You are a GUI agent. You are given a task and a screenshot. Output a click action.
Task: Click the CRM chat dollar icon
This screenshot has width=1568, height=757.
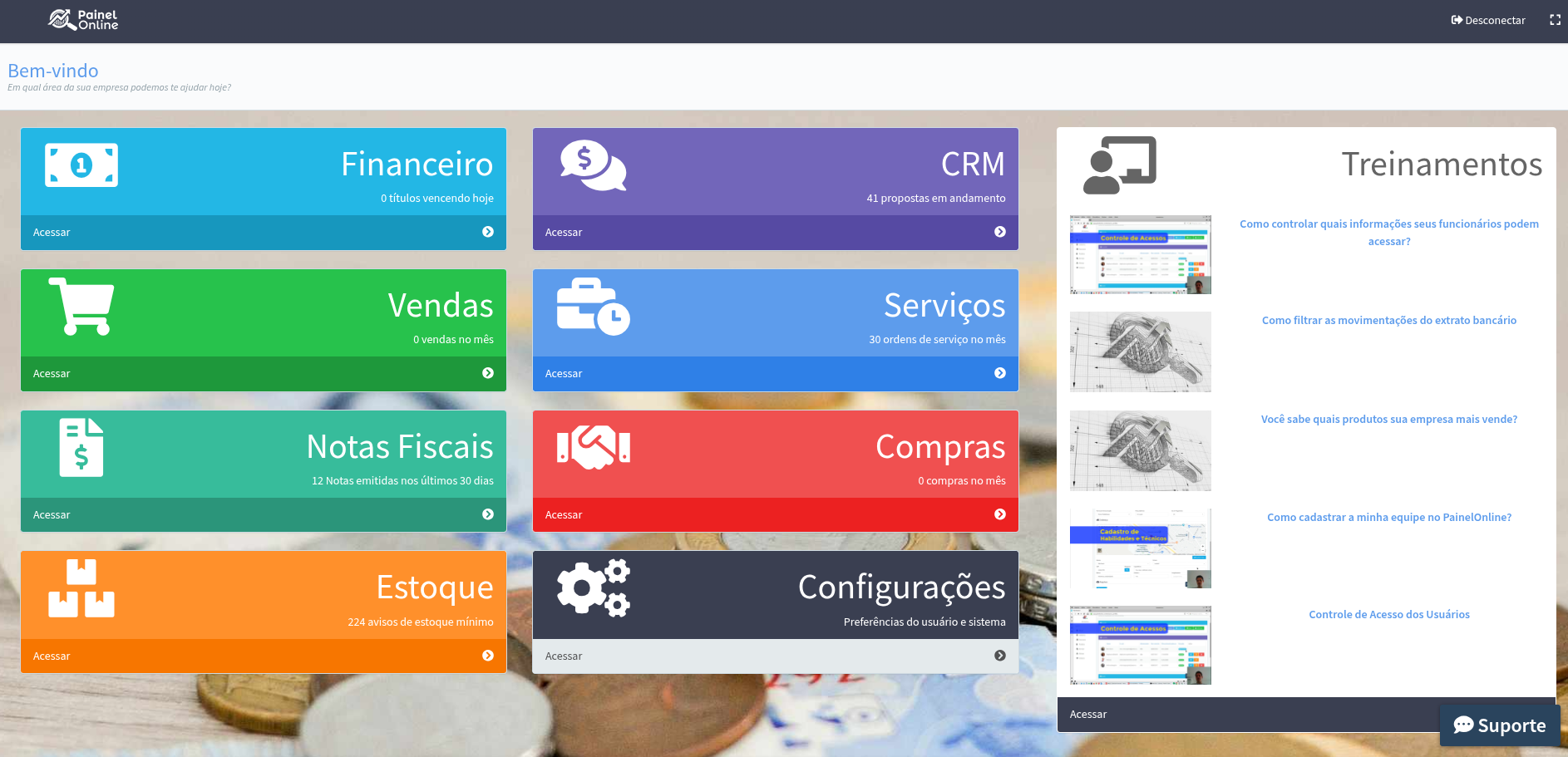click(593, 165)
